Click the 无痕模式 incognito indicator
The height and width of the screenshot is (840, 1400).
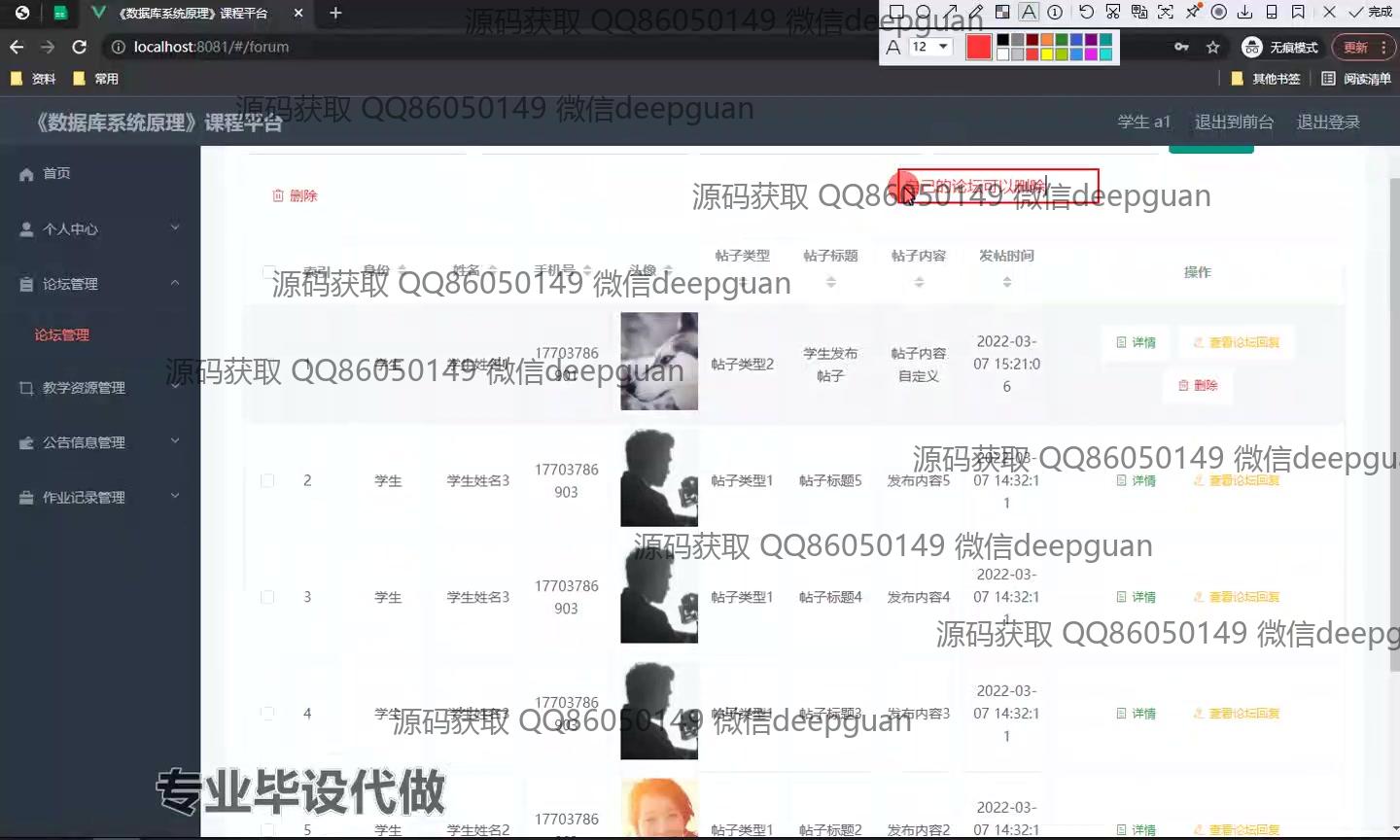click(x=1280, y=47)
